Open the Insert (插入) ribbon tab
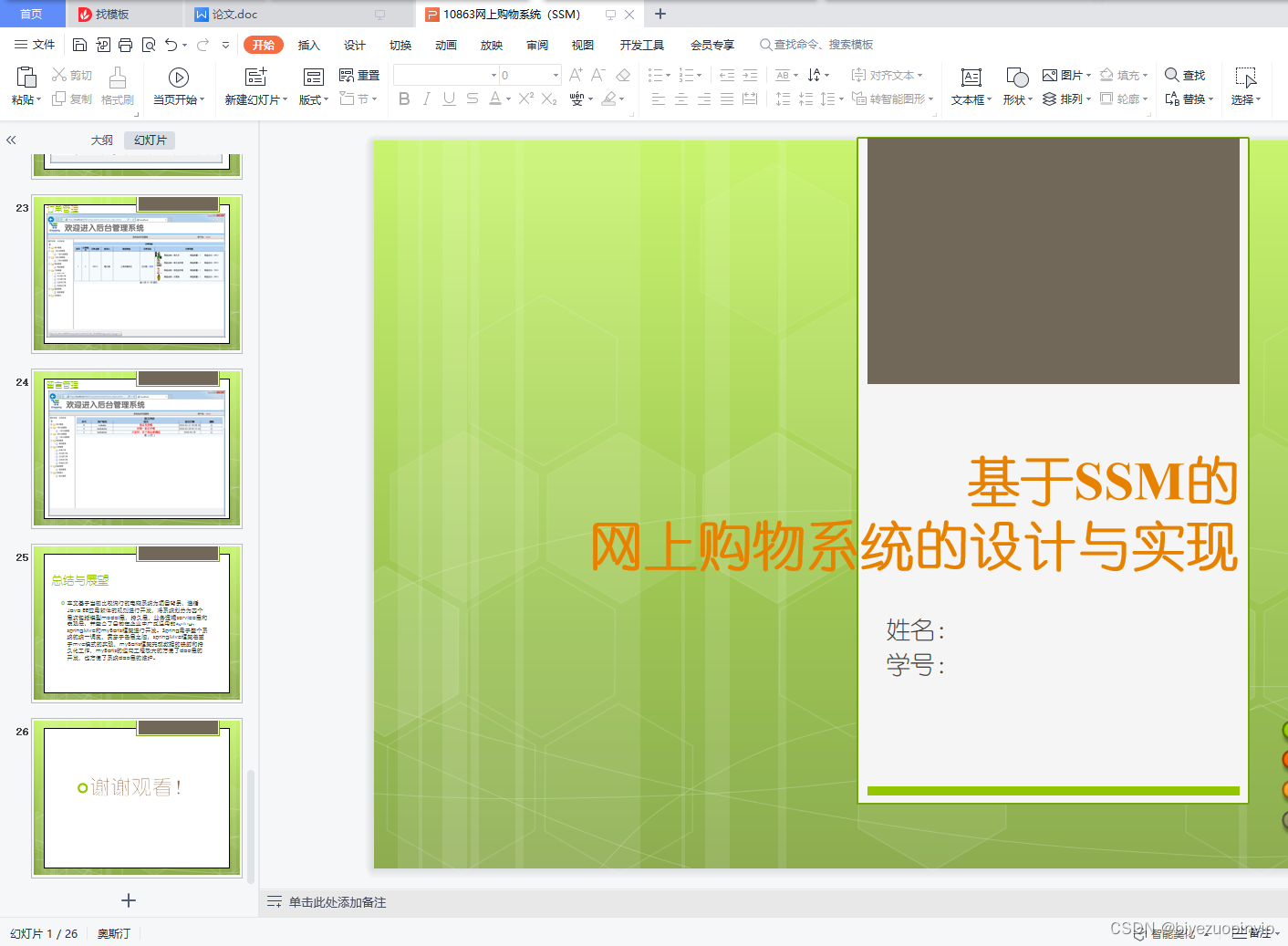The image size is (1288, 946). point(309,45)
